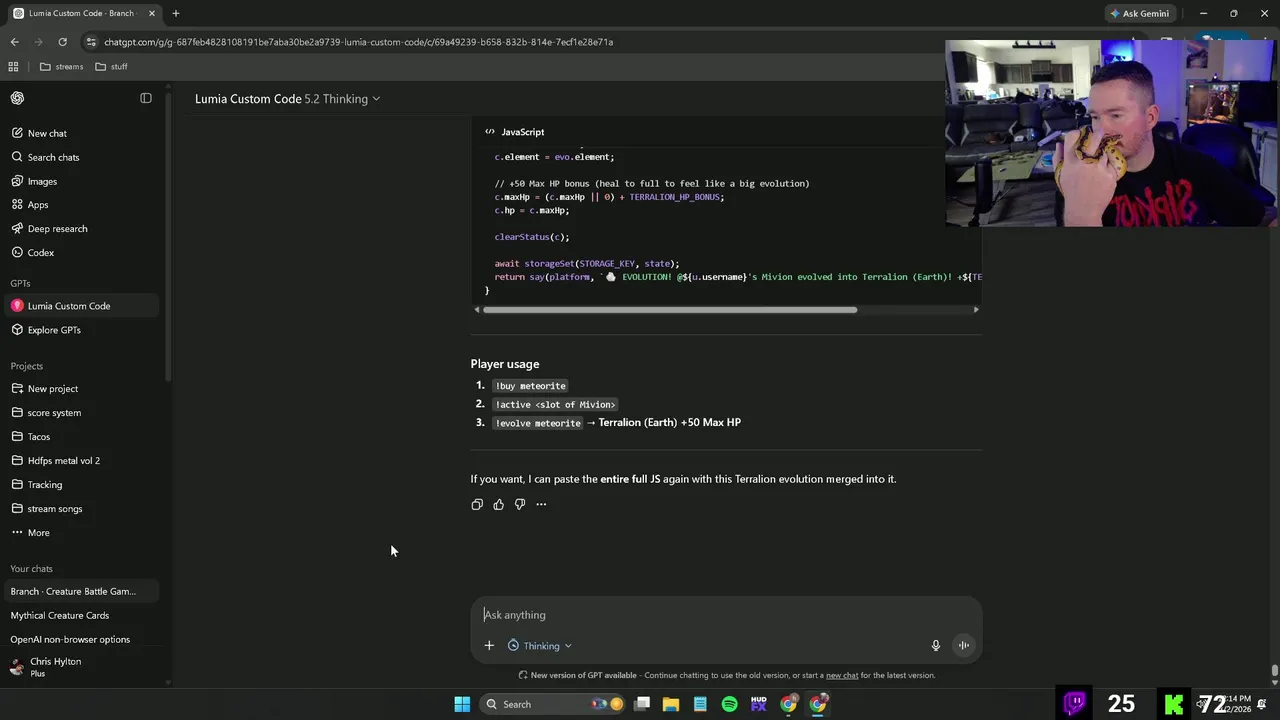Click the JavaScript code block label
Image resolution: width=1280 pixels, height=720 pixels.
point(523,132)
